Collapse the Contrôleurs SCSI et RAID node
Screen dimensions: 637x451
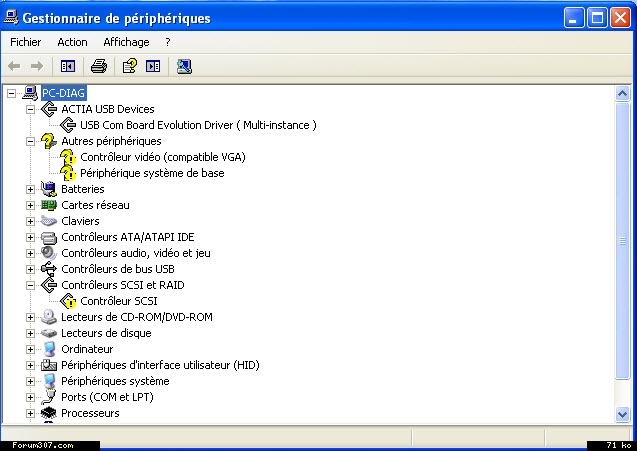[30, 285]
